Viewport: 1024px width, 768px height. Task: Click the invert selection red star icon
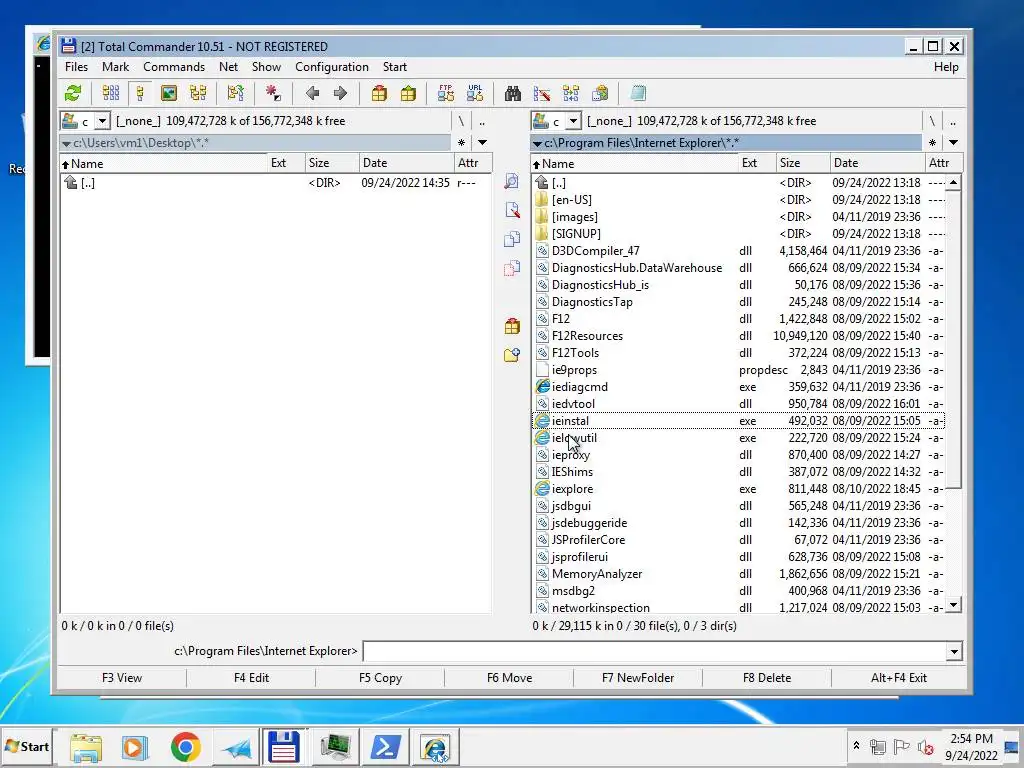click(x=274, y=93)
